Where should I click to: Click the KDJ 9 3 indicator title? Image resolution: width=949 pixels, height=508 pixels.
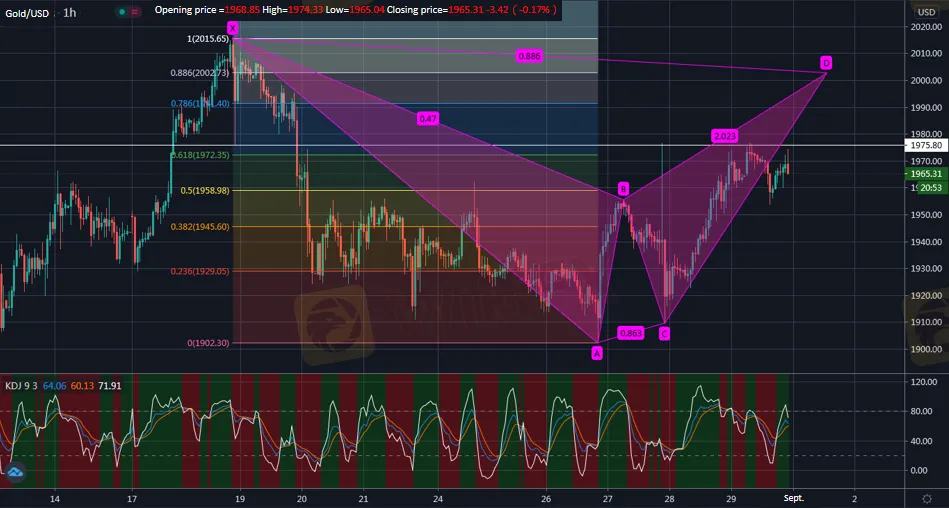pos(21,386)
